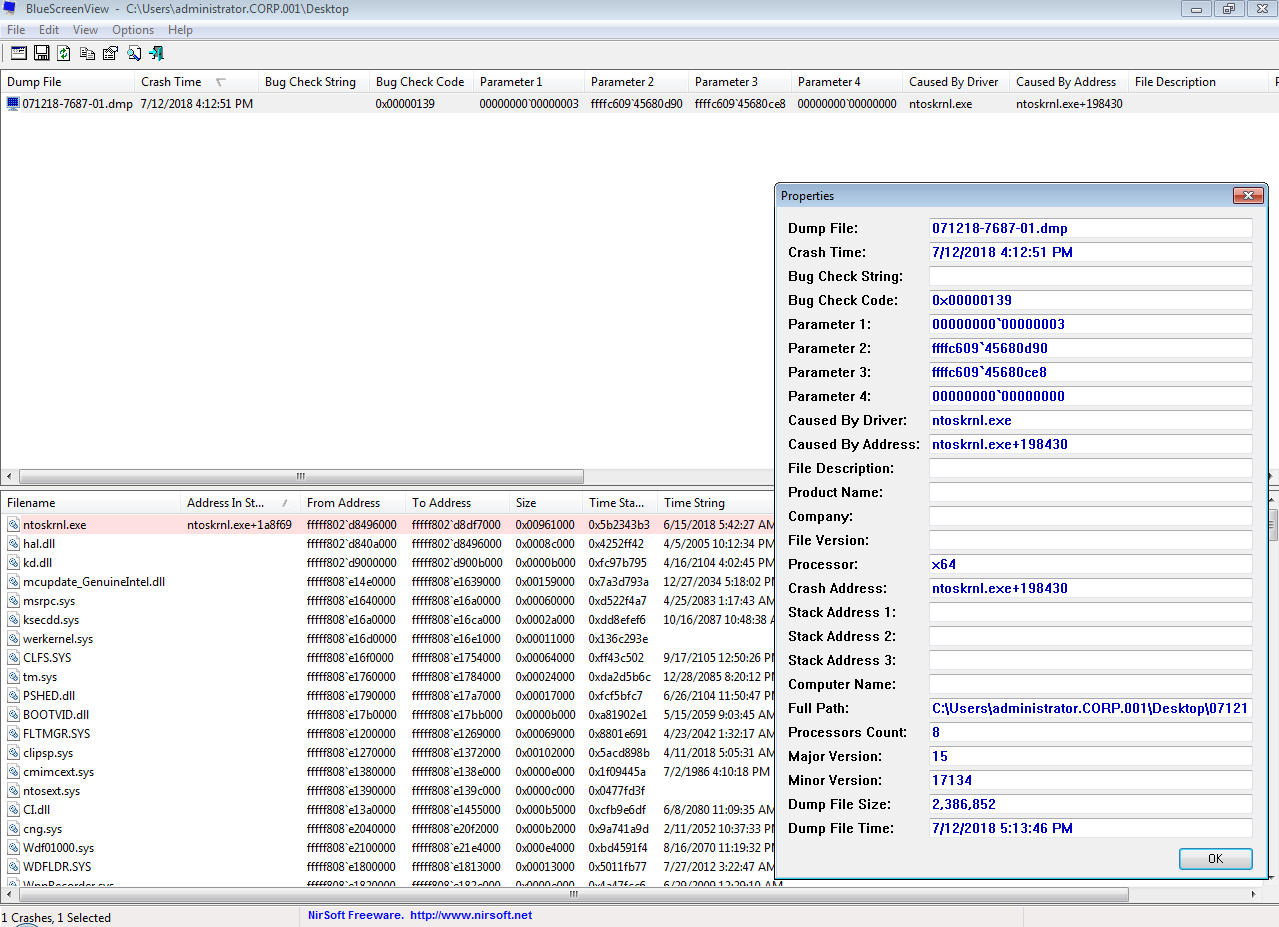Click the dump file icon beside 071218-7687-01.dmp

(13, 103)
